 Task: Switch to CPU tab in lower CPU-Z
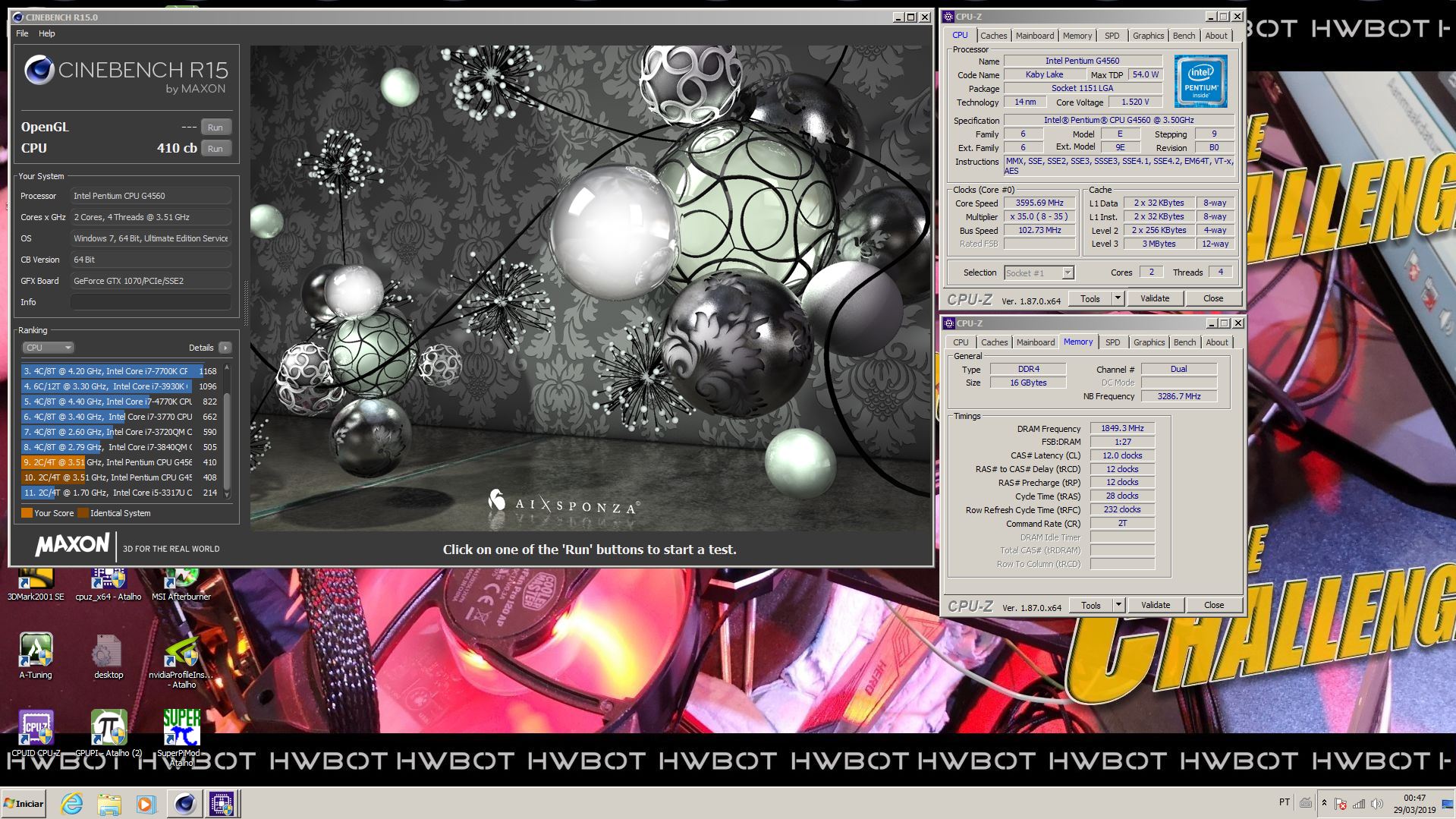click(x=961, y=342)
